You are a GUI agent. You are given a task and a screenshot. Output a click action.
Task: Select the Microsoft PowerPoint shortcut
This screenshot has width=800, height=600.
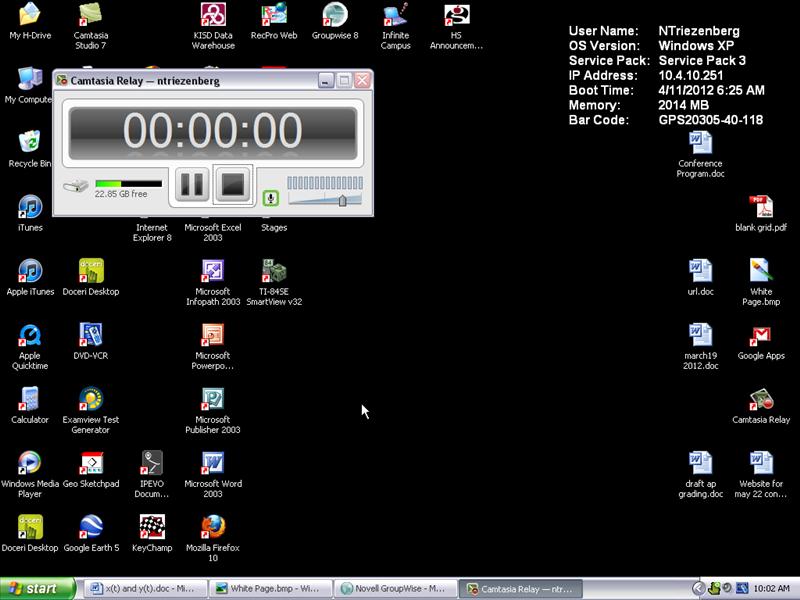(213, 346)
